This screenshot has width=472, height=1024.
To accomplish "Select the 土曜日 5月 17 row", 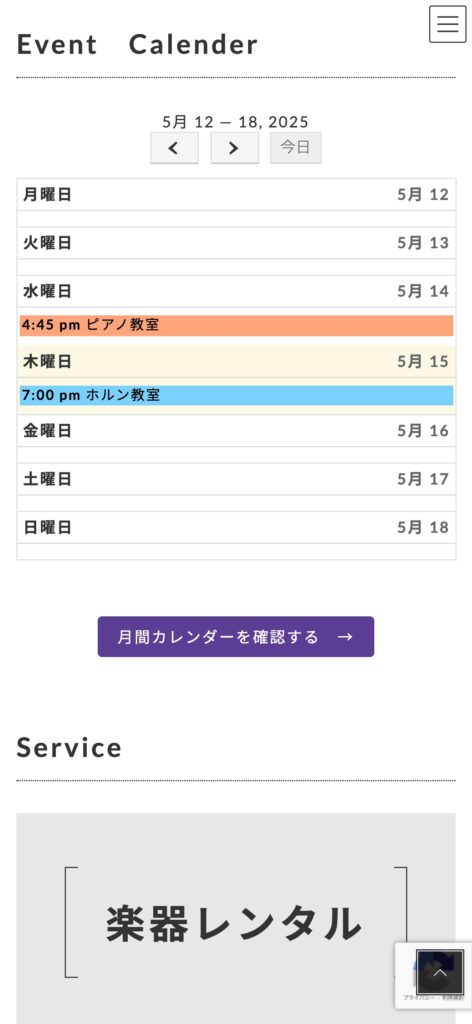I will point(236,479).
